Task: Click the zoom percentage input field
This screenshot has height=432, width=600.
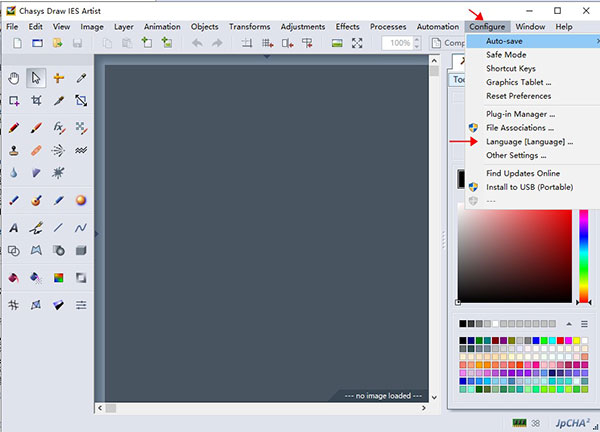Action: (399, 43)
